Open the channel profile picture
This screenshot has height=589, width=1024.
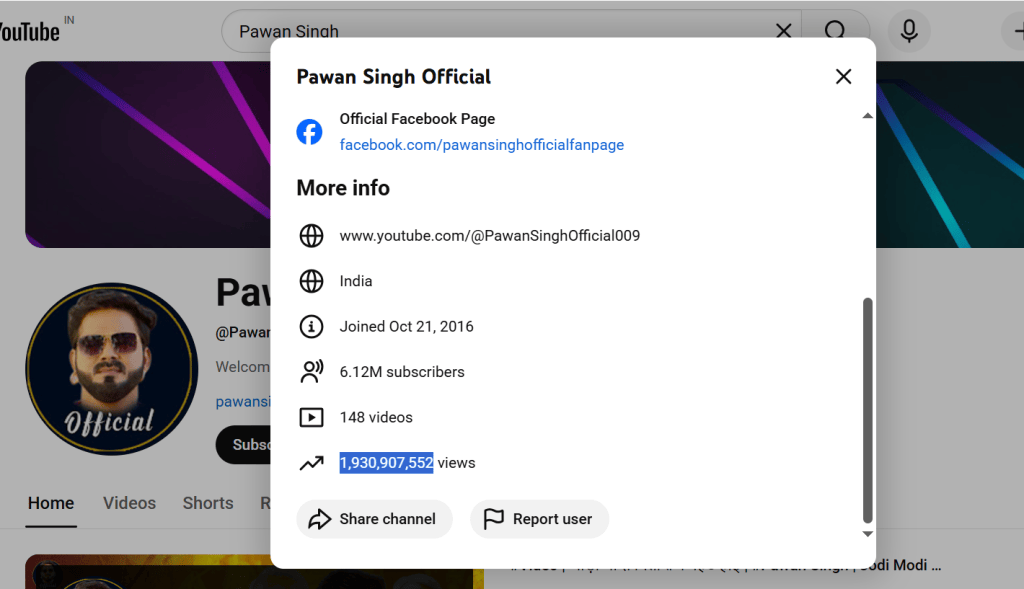112,369
